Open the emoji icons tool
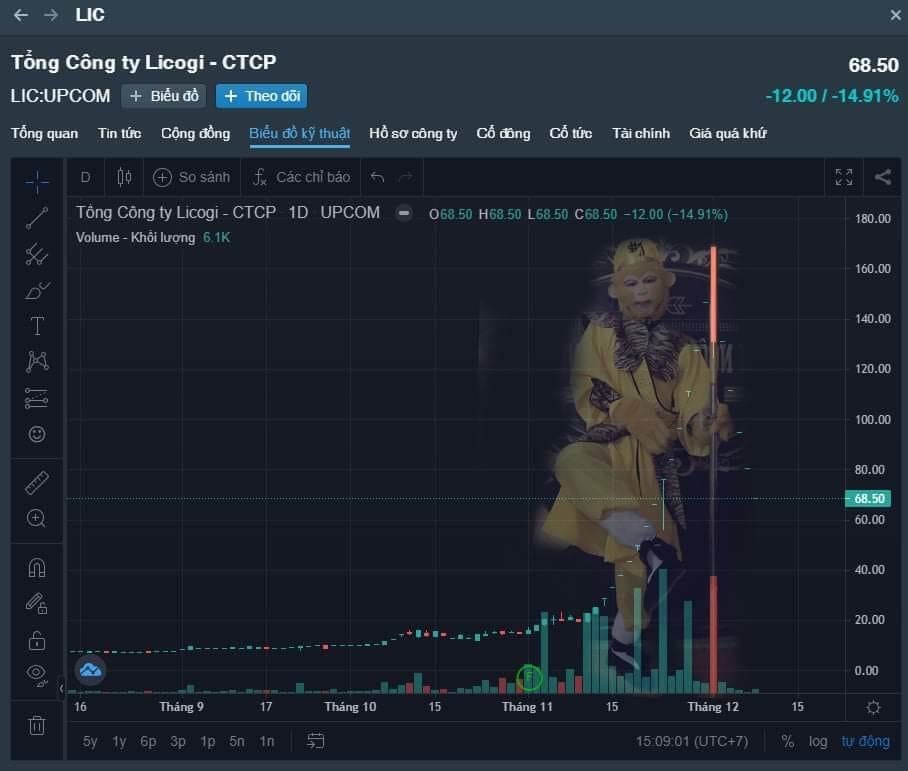908x771 pixels. click(x=36, y=434)
